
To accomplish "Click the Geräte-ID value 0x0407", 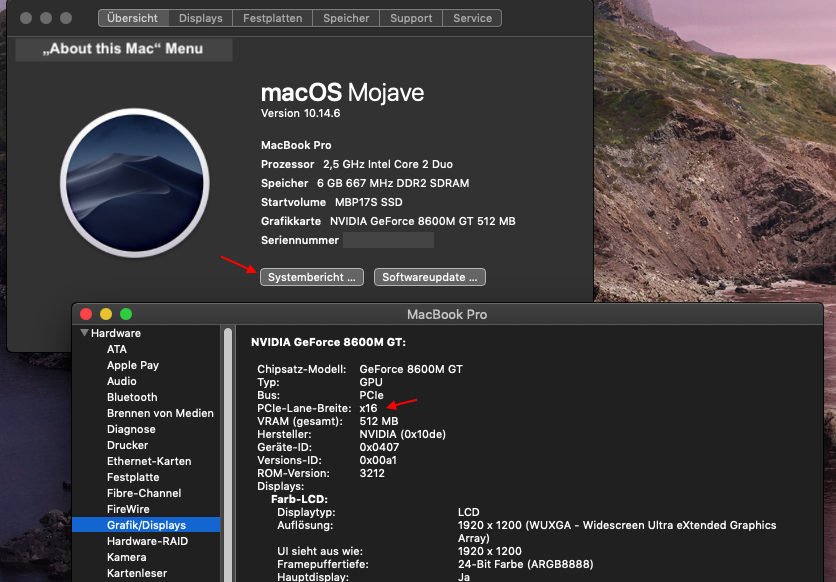I will (379, 447).
